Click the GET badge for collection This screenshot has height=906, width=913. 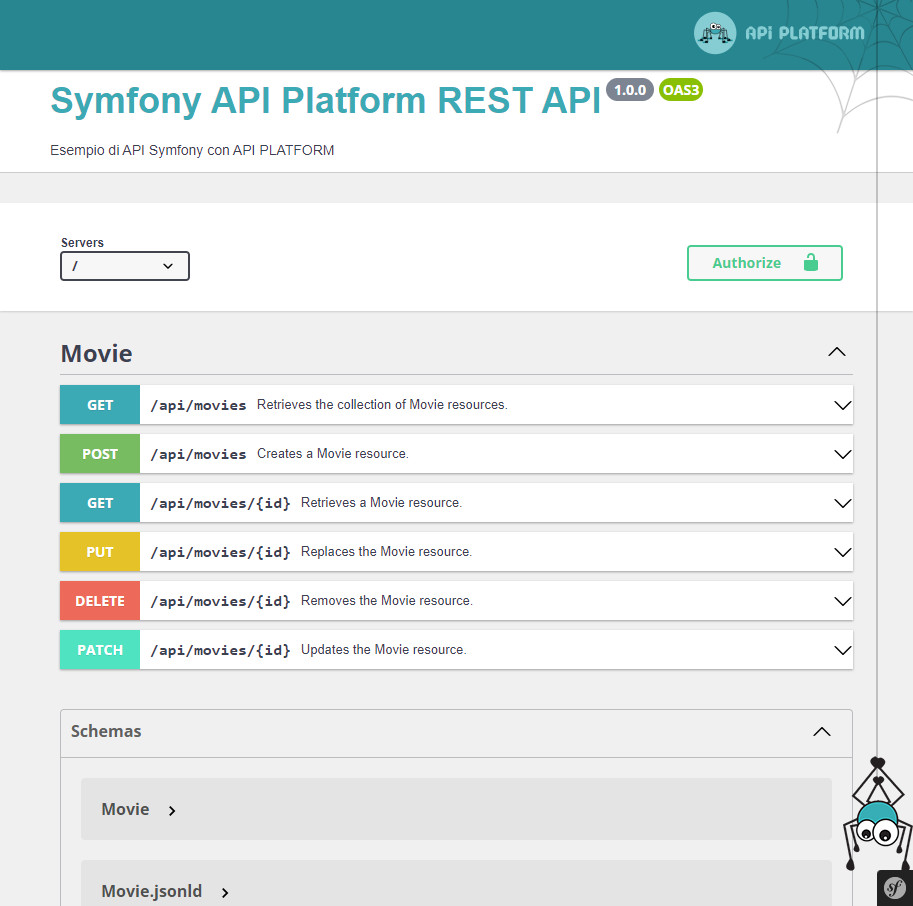tap(100, 405)
